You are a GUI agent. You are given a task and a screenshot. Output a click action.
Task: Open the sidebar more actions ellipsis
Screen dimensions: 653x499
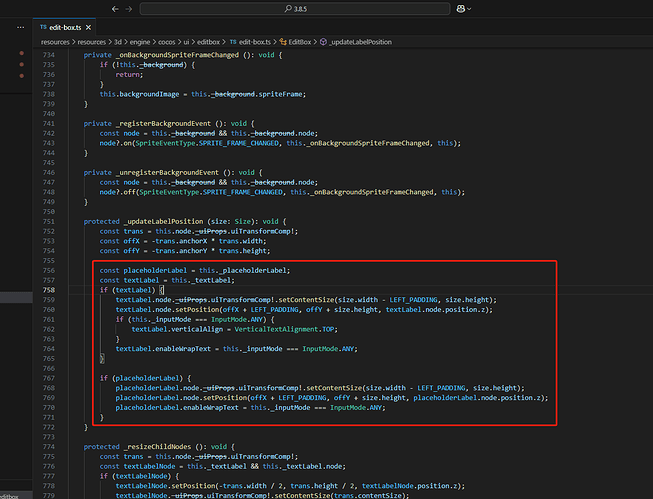click(20, 27)
